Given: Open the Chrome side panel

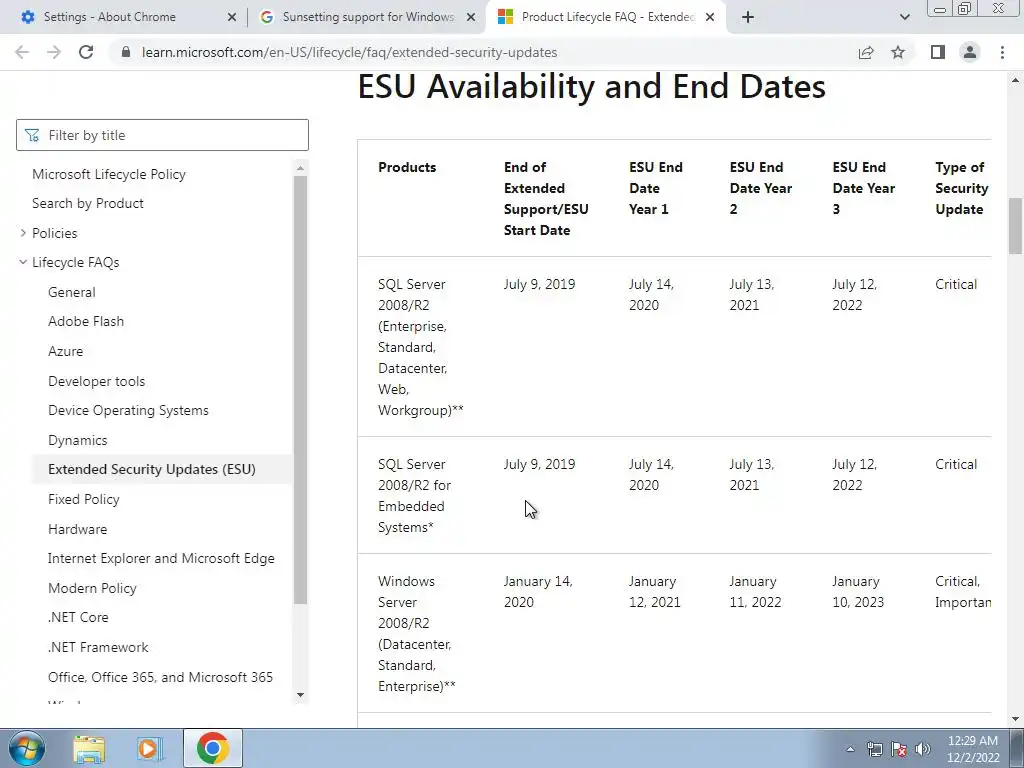Looking at the screenshot, I should [938, 52].
